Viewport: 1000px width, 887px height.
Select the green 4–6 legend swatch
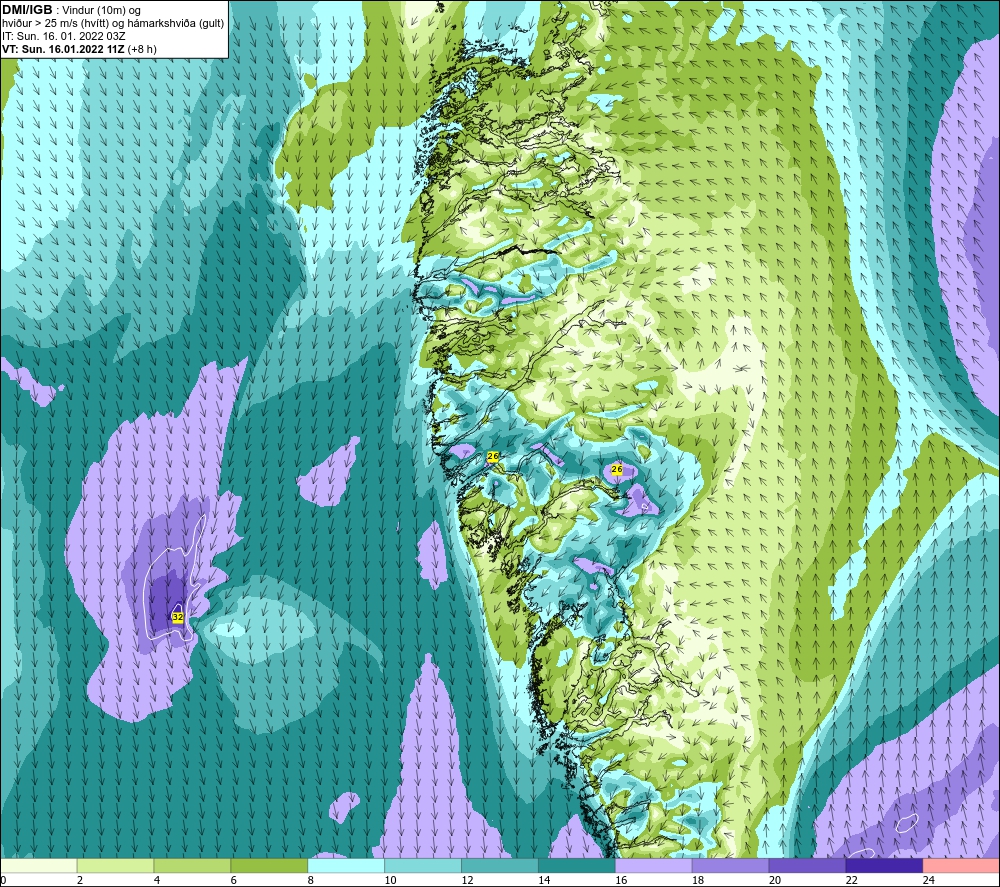192,865
